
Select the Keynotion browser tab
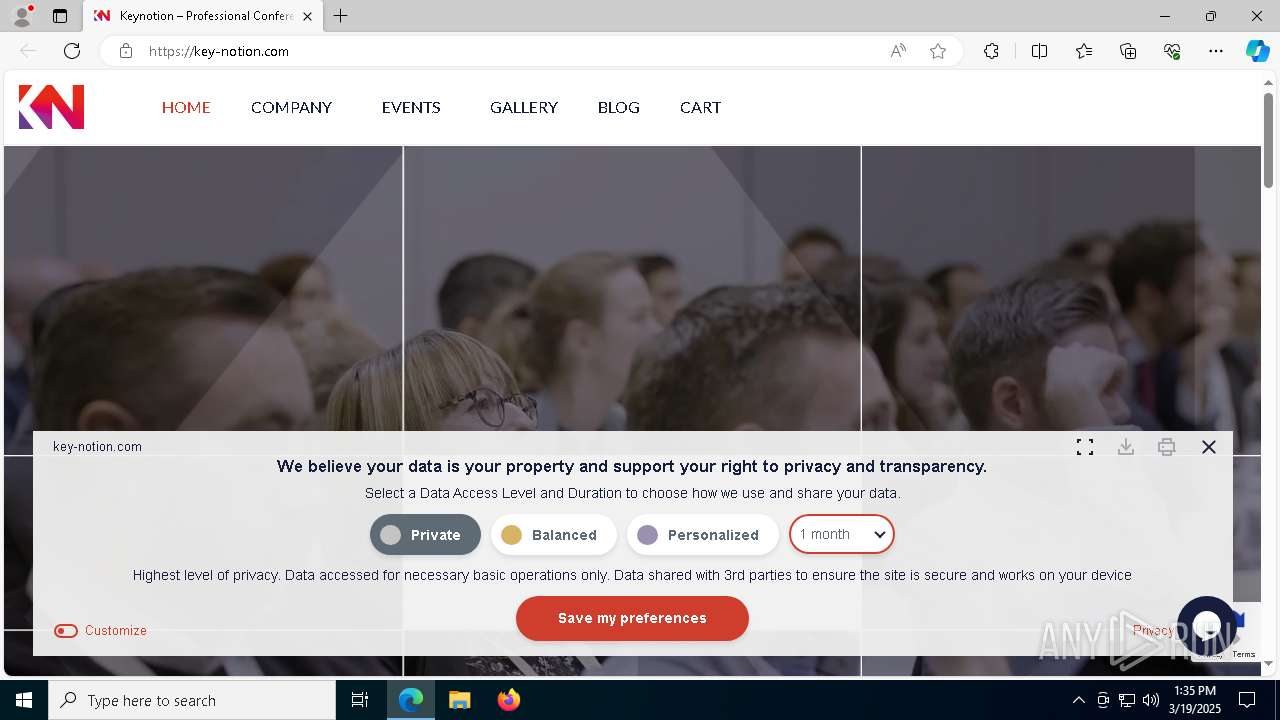(x=203, y=16)
